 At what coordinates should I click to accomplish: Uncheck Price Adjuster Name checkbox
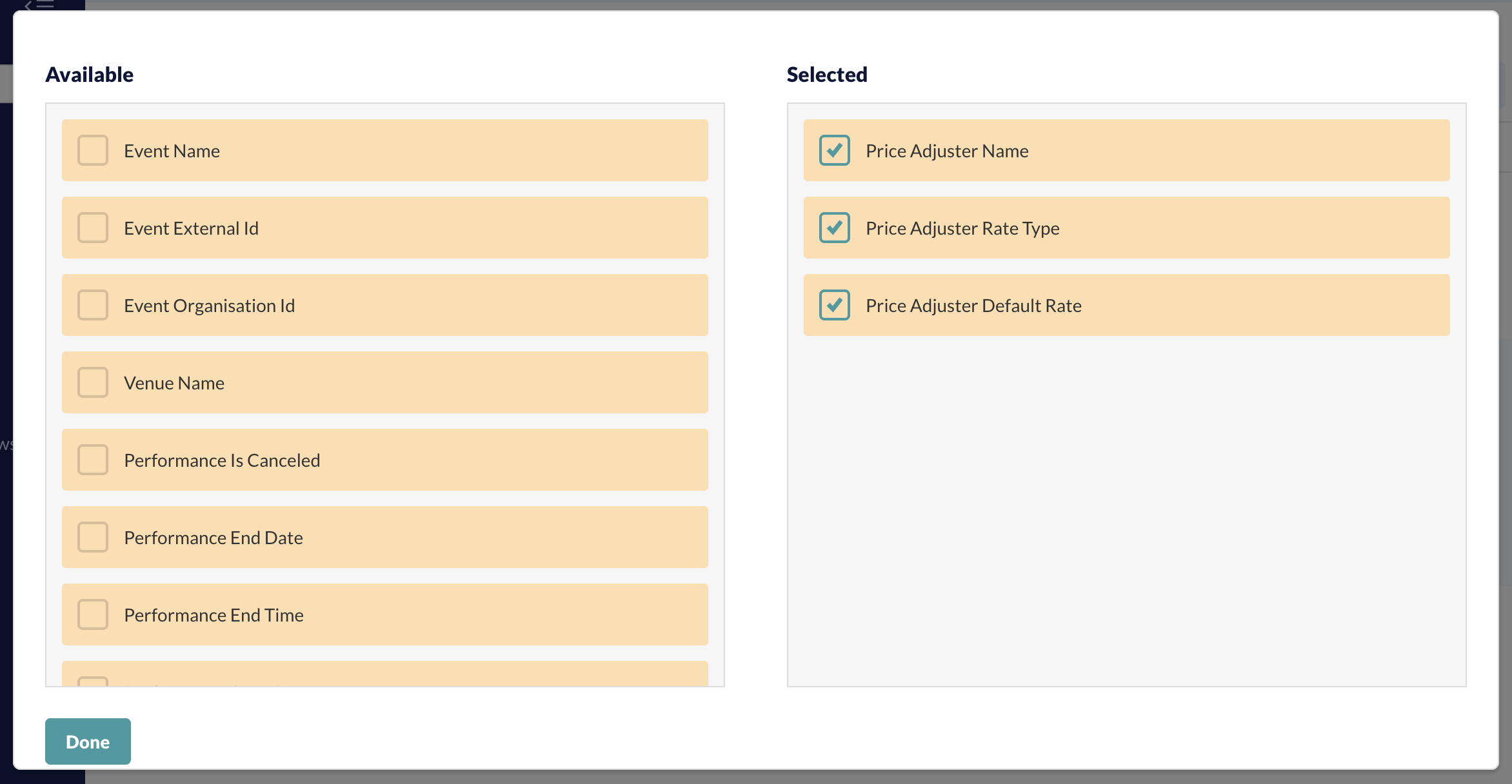click(835, 150)
